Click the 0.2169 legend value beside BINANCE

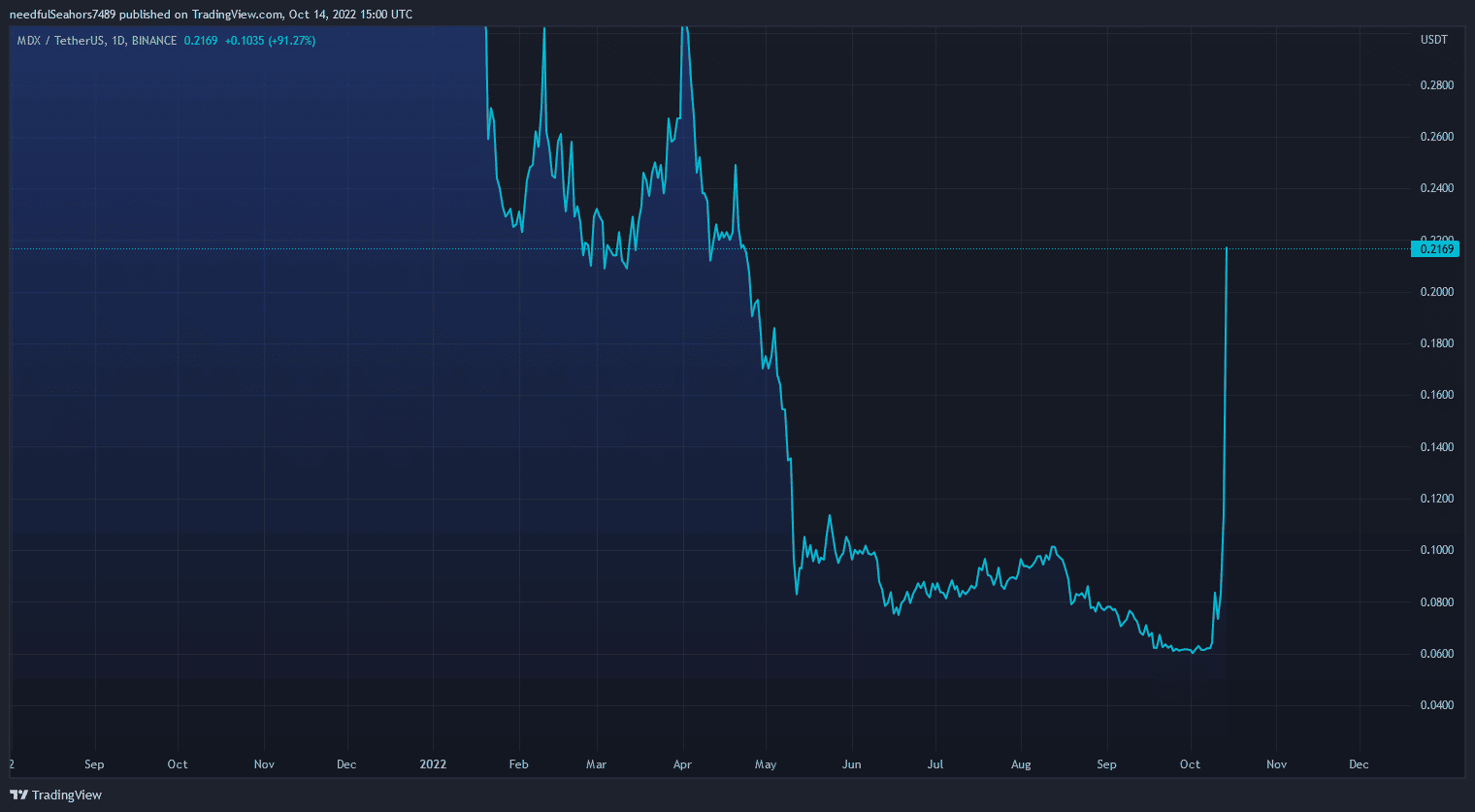(201, 41)
